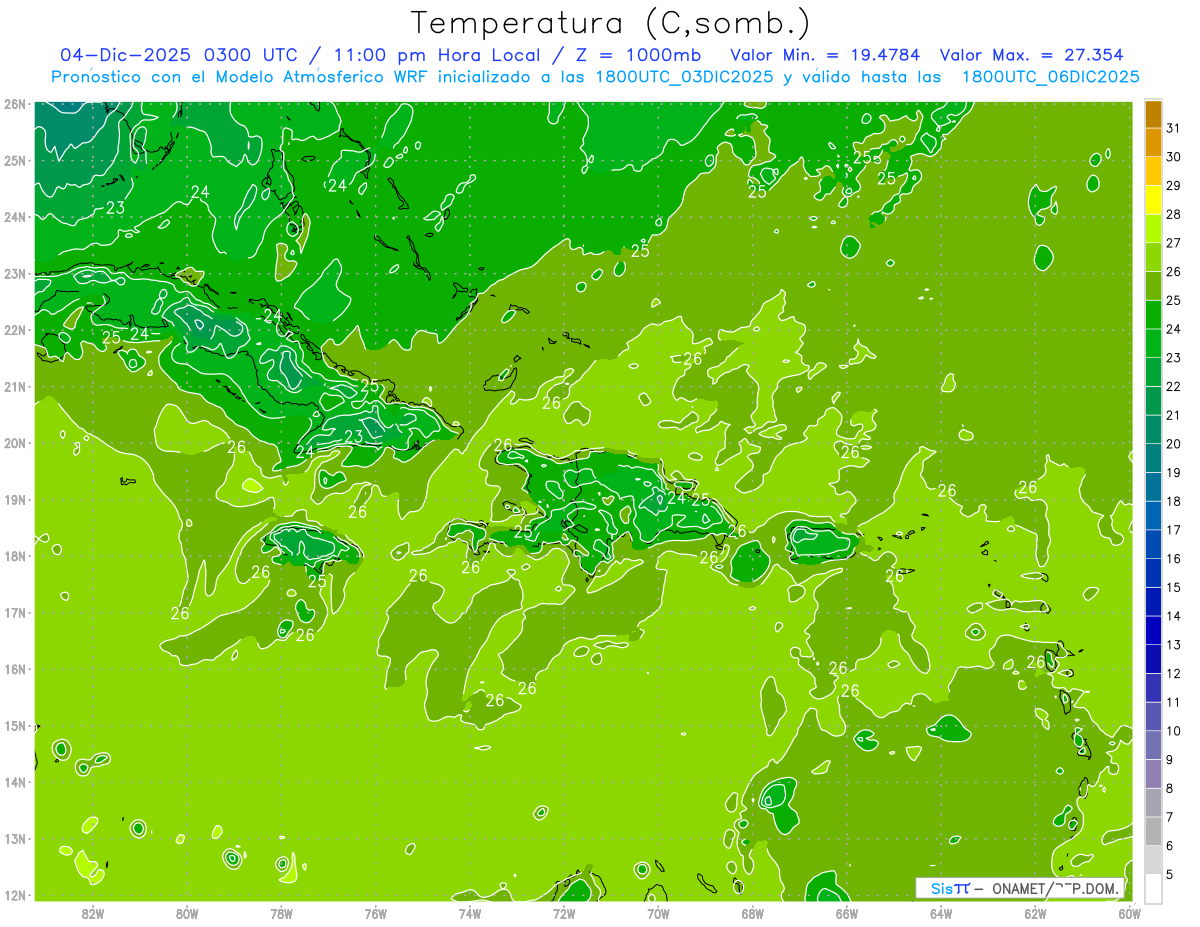Image resolution: width=1200 pixels, height=927 pixels.
Task: Click latitude axis label "13N"
Action: coord(15,838)
